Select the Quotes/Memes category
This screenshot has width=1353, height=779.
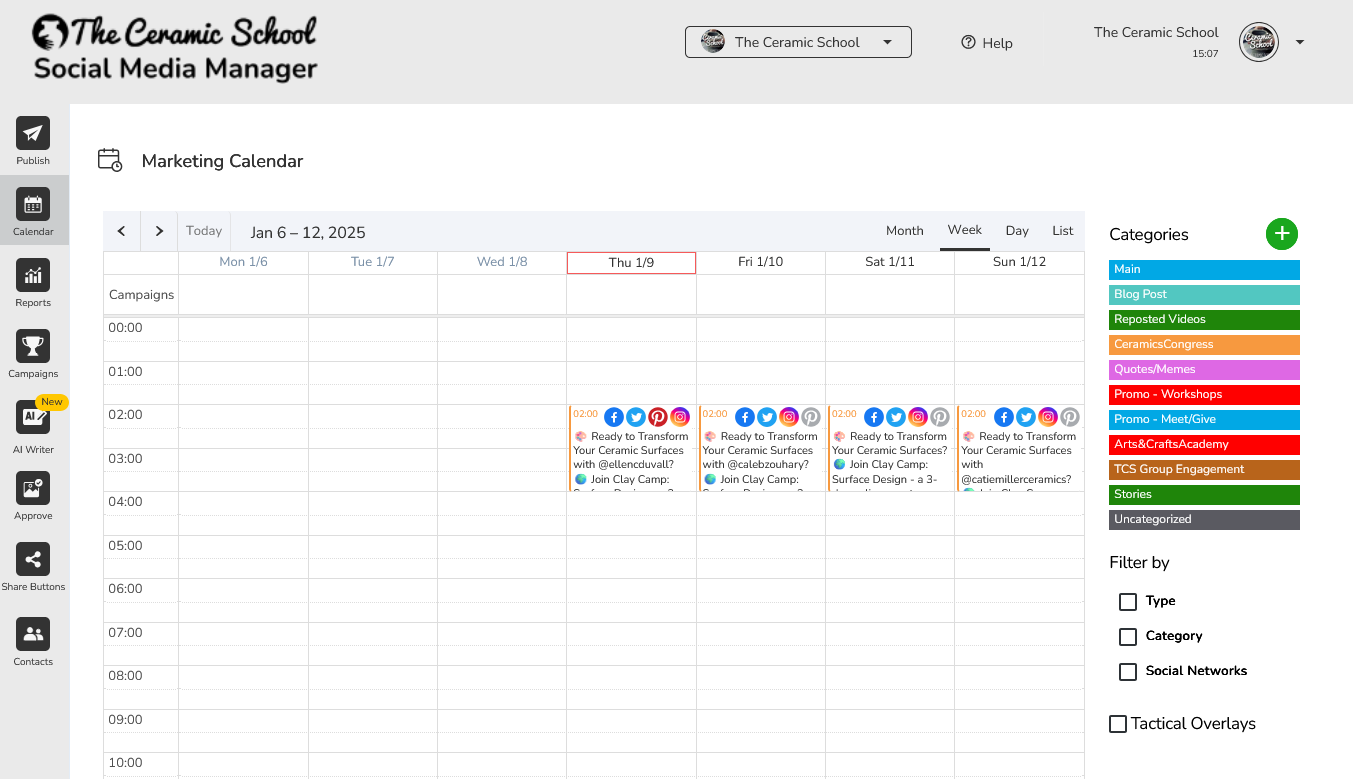click(1204, 370)
